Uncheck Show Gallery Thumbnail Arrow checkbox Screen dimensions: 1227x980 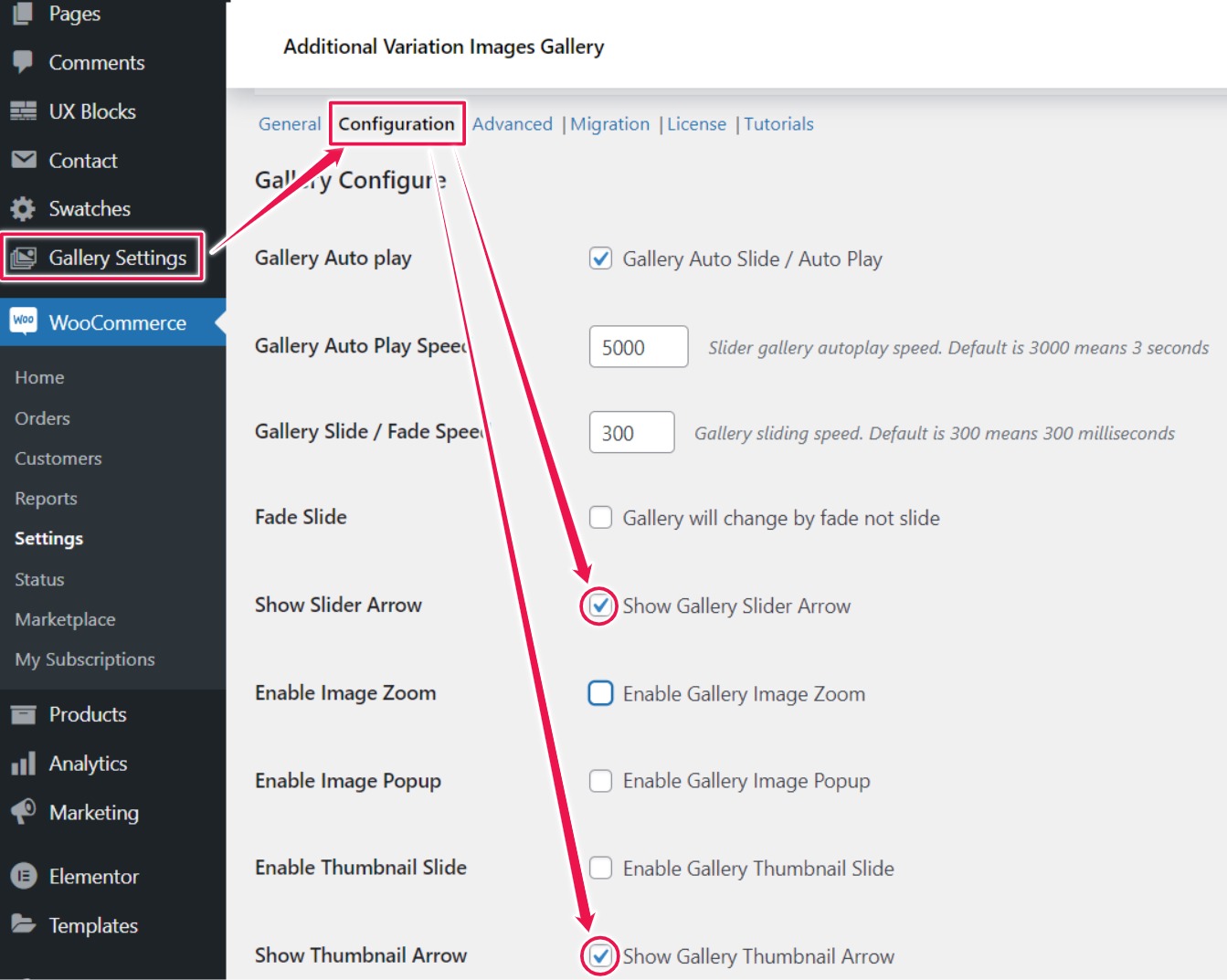tap(600, 956)
